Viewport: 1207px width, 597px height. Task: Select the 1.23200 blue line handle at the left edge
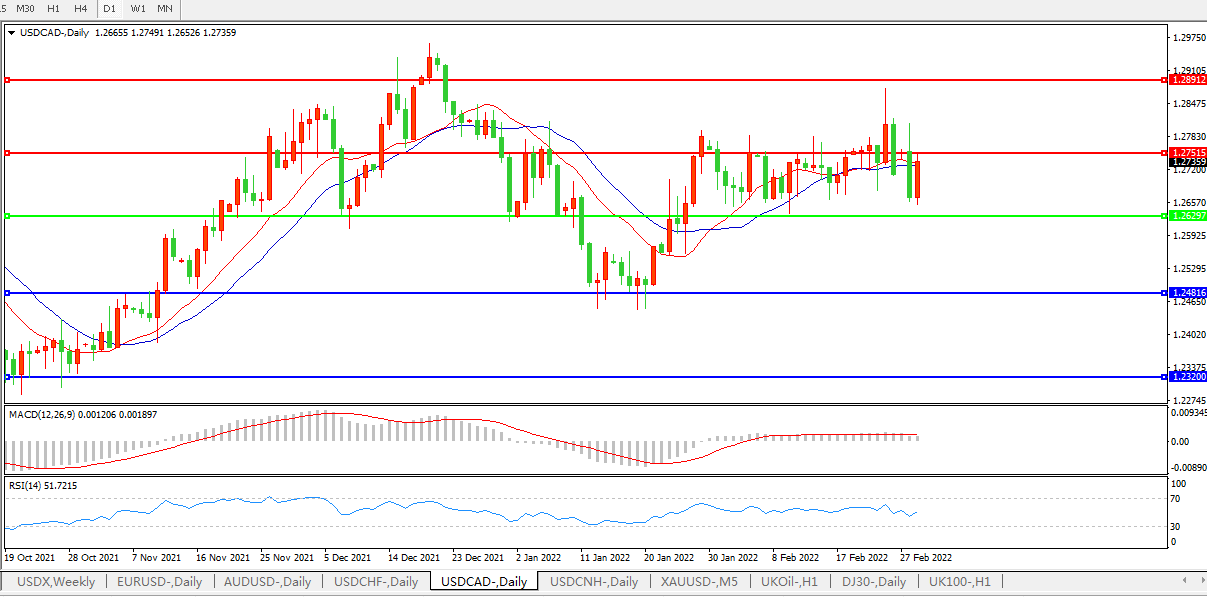[x=7, y=377]
